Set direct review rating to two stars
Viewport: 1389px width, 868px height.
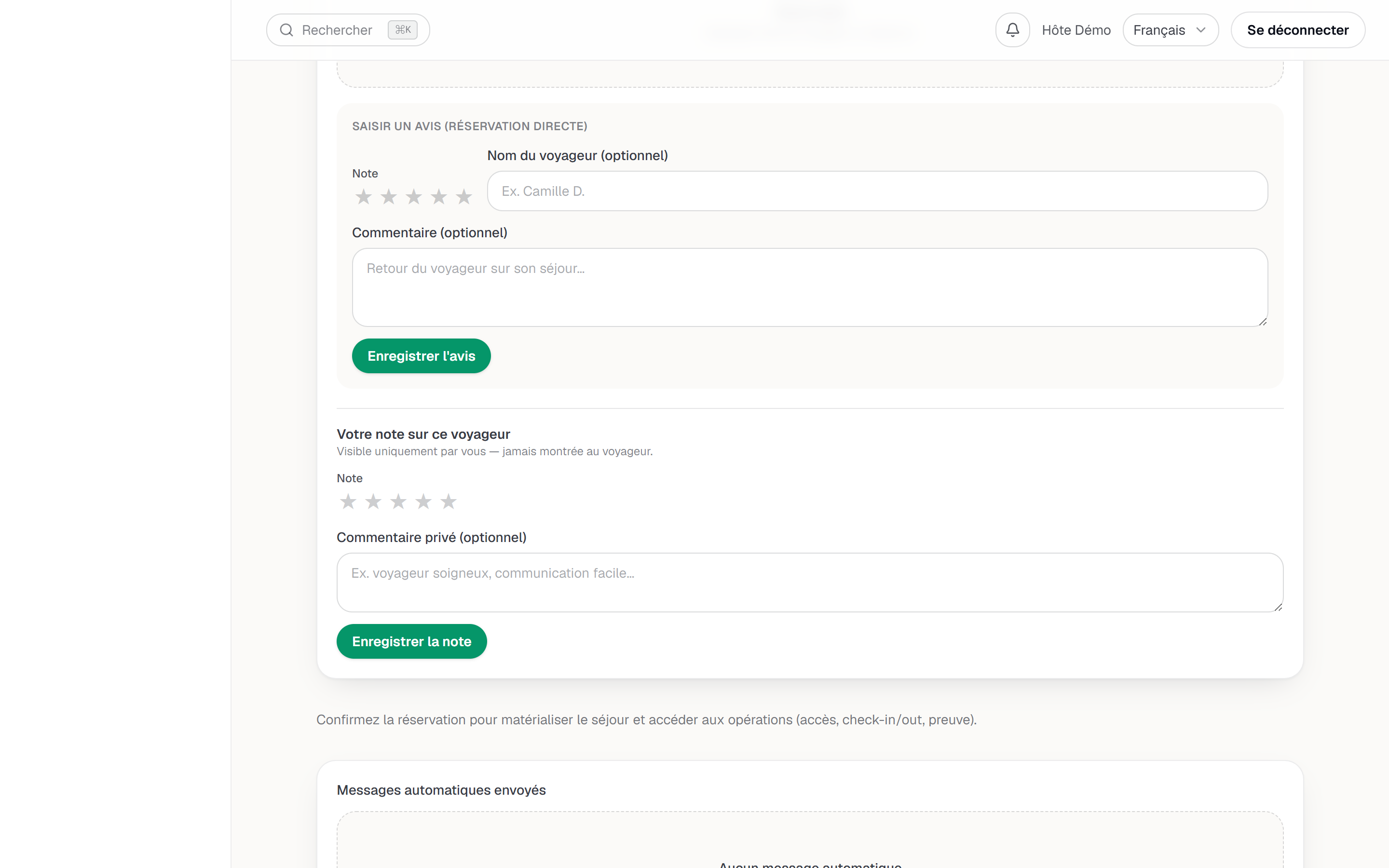point(389,197)
